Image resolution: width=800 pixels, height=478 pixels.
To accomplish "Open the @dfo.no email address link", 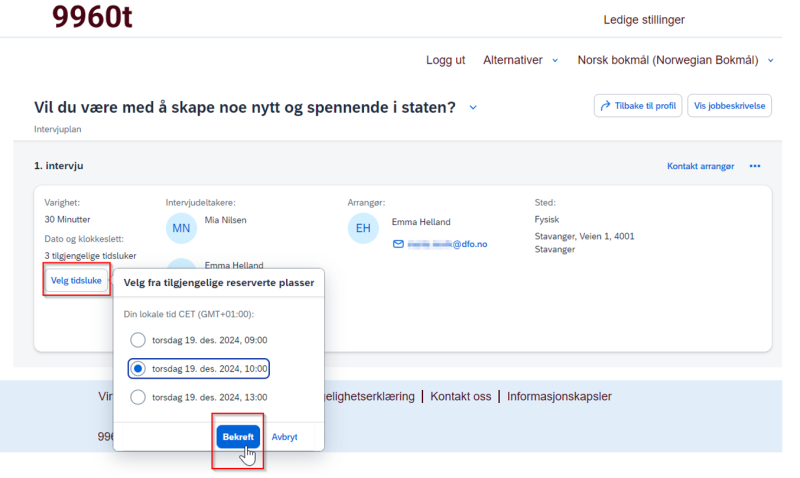I will coord(447,244).
